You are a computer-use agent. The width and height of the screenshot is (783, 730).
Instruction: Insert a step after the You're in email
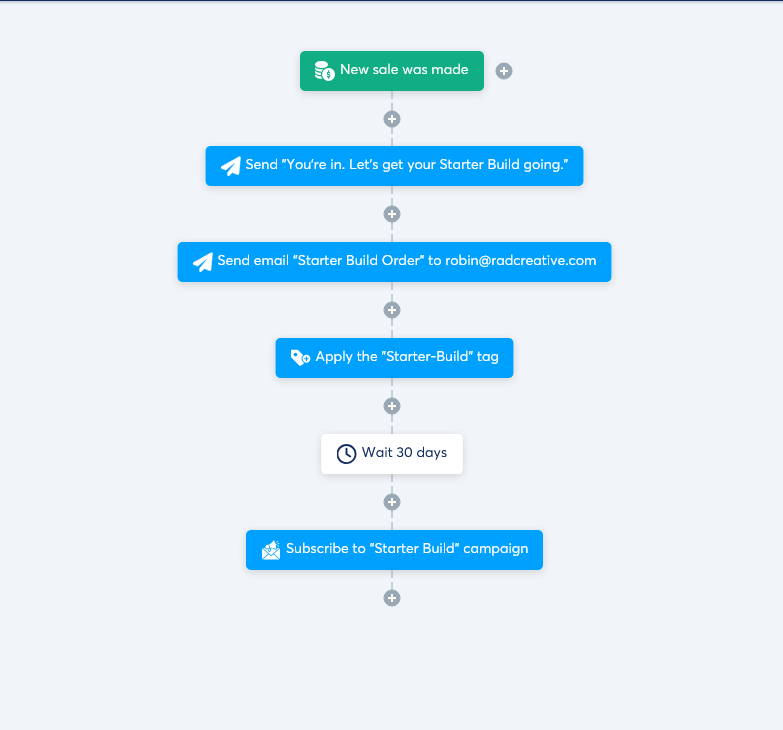tap(392, 214)
